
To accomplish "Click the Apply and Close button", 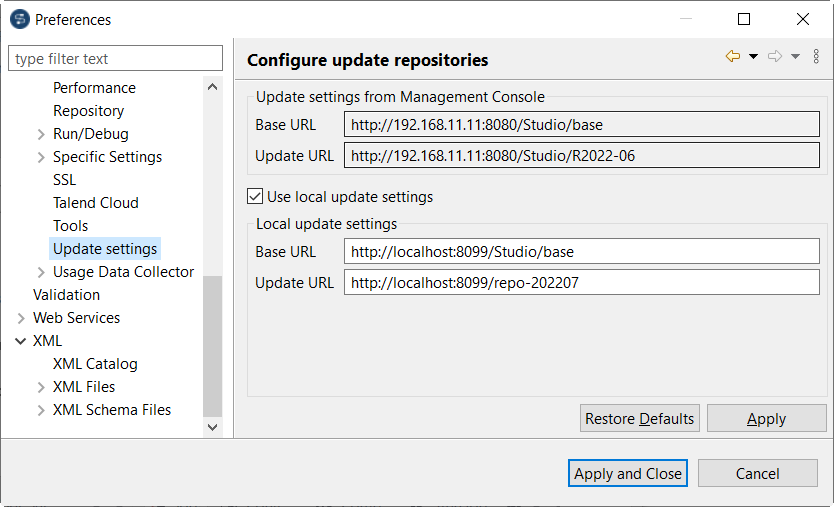I will (628, 474).
